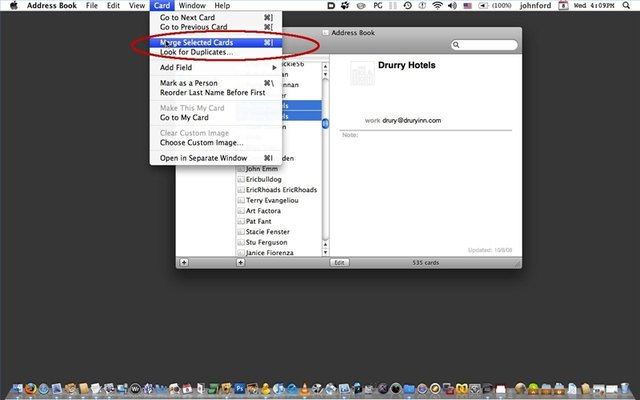The height and width of the screenshot is (400, 640).
Task: Add a new card with the plus button
Action: 240,262
